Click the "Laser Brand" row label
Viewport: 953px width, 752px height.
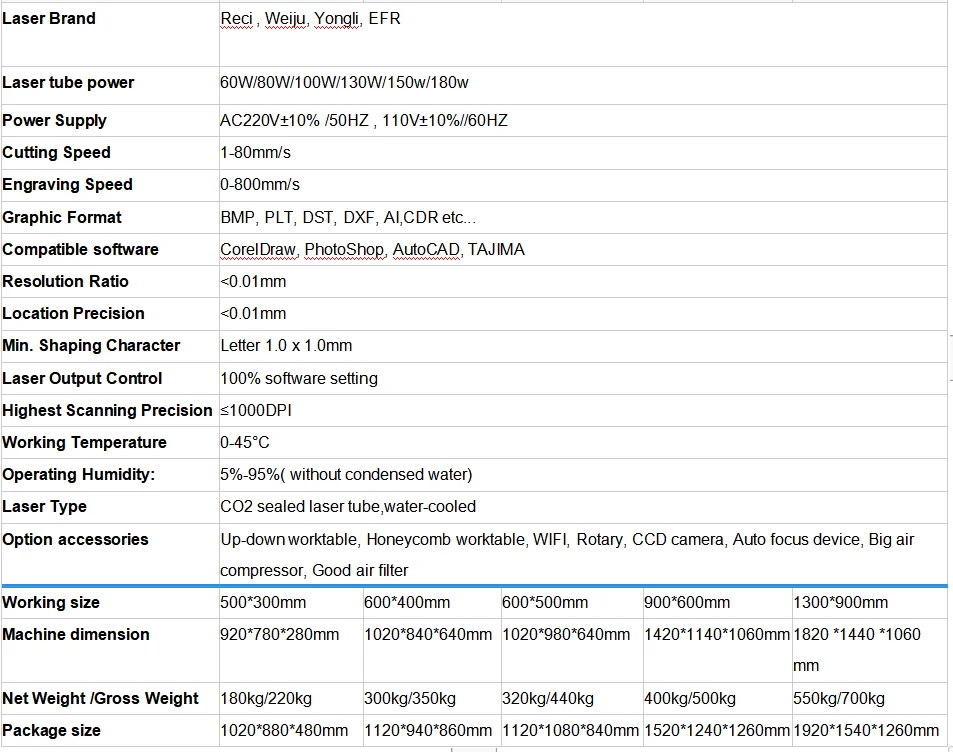click(49, 19)
